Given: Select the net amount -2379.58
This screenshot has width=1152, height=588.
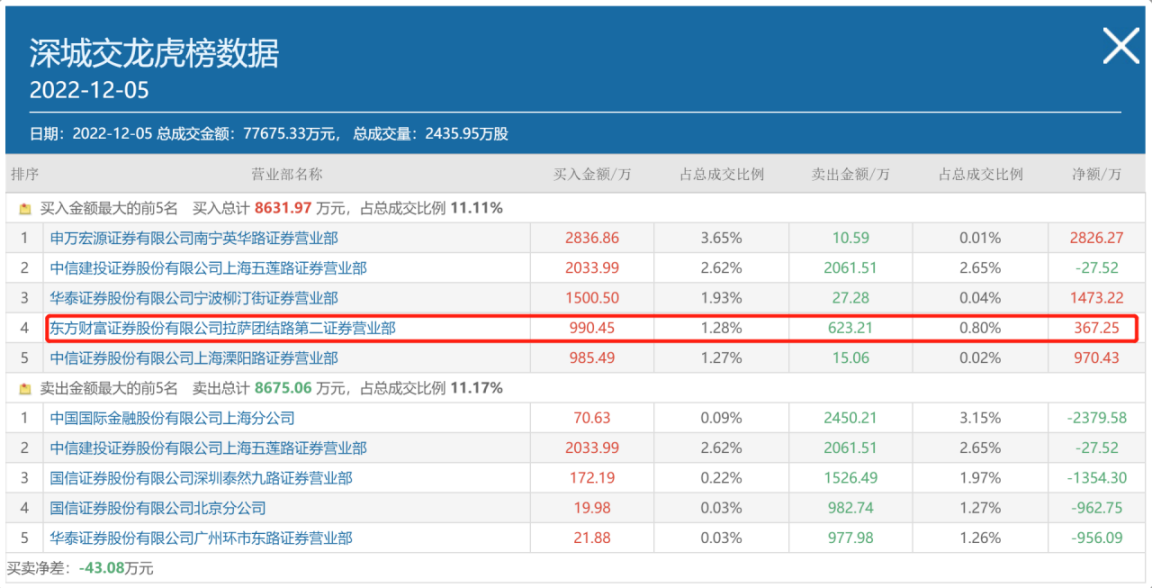Looking at the screenshot, I should pos(1096,418).
